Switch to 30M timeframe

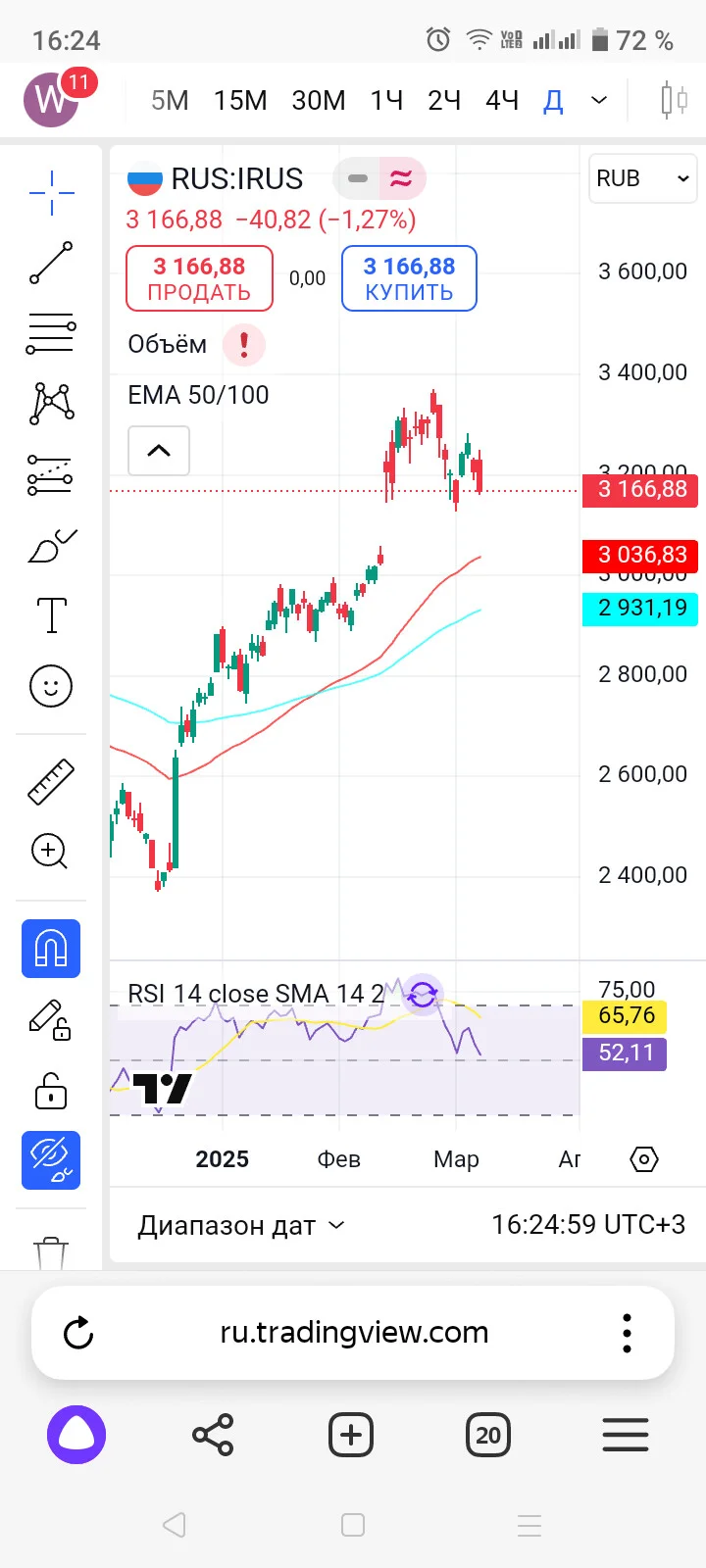(x=319, y=100)
